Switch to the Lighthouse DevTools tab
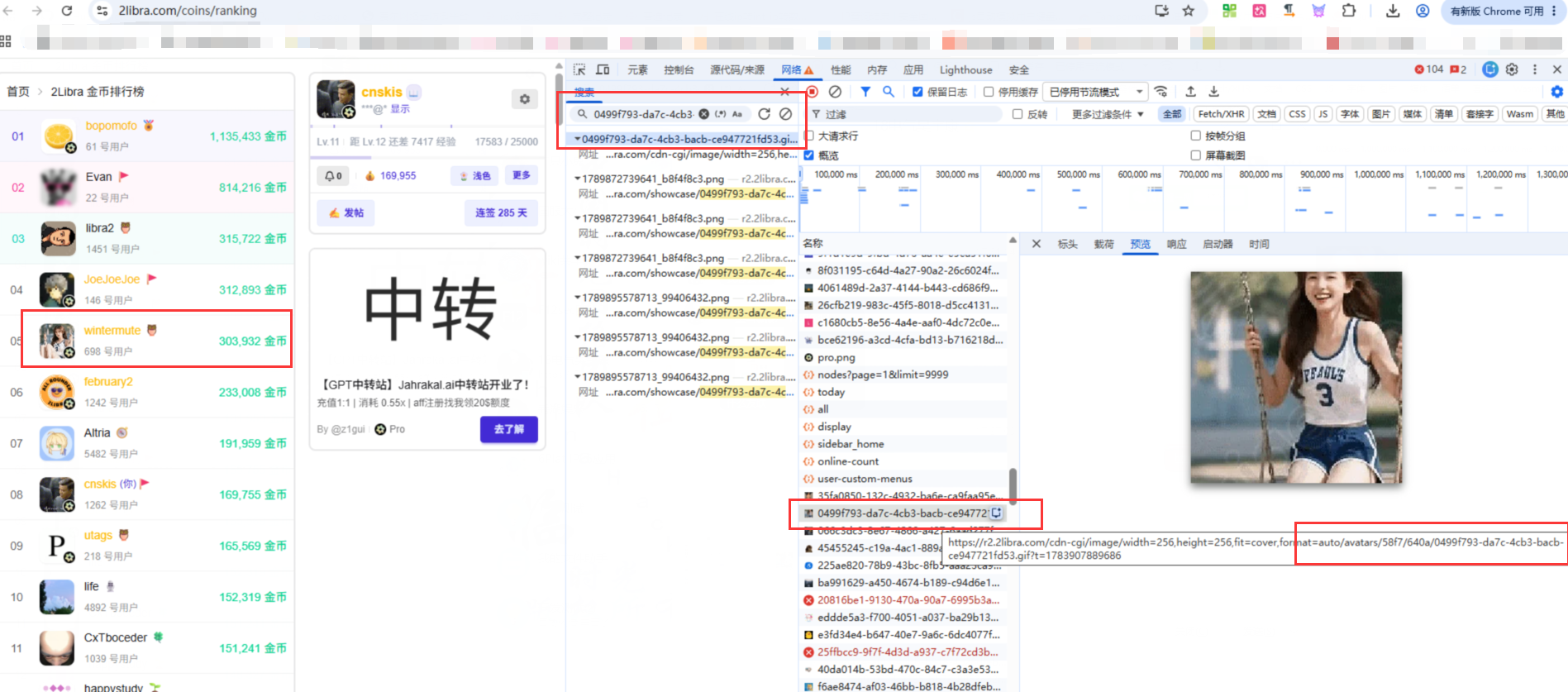 click(x=965, y=69)
